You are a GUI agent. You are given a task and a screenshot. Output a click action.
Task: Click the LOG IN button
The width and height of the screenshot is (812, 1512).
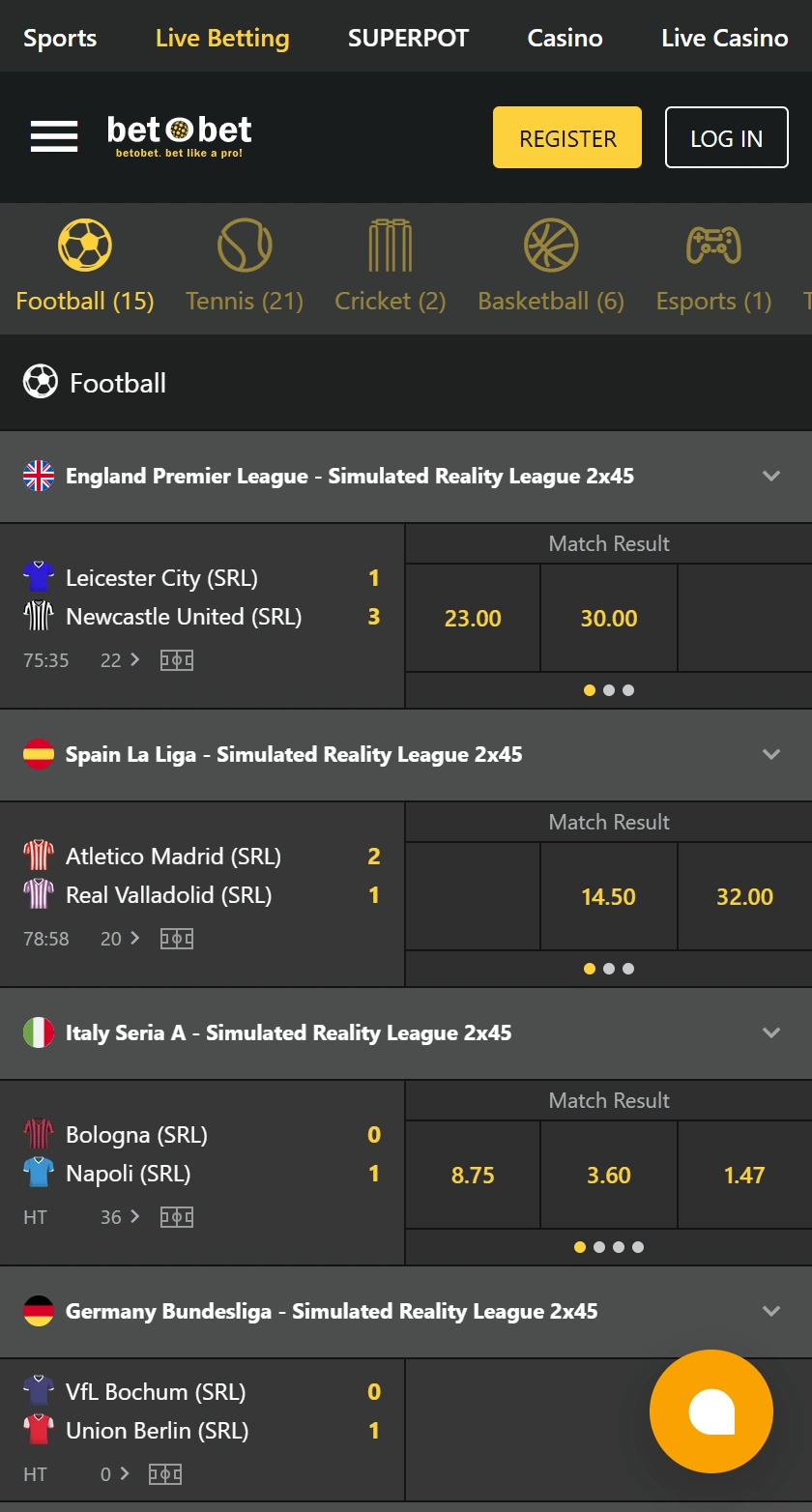[726, 137]
